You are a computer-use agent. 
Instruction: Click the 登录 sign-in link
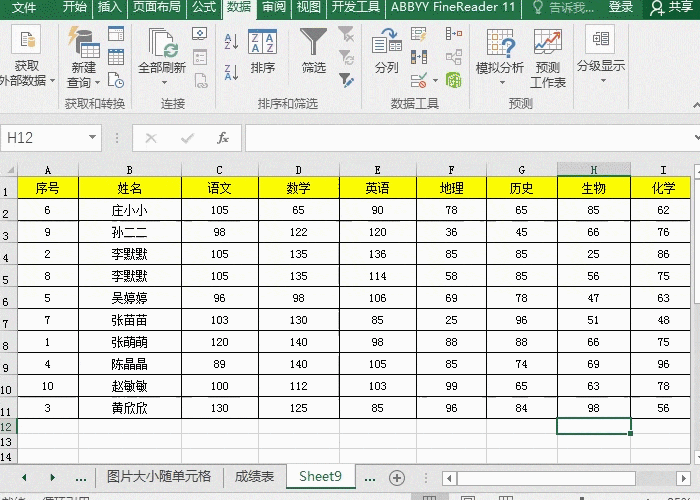pyautogui.click(x=621, y=7)
